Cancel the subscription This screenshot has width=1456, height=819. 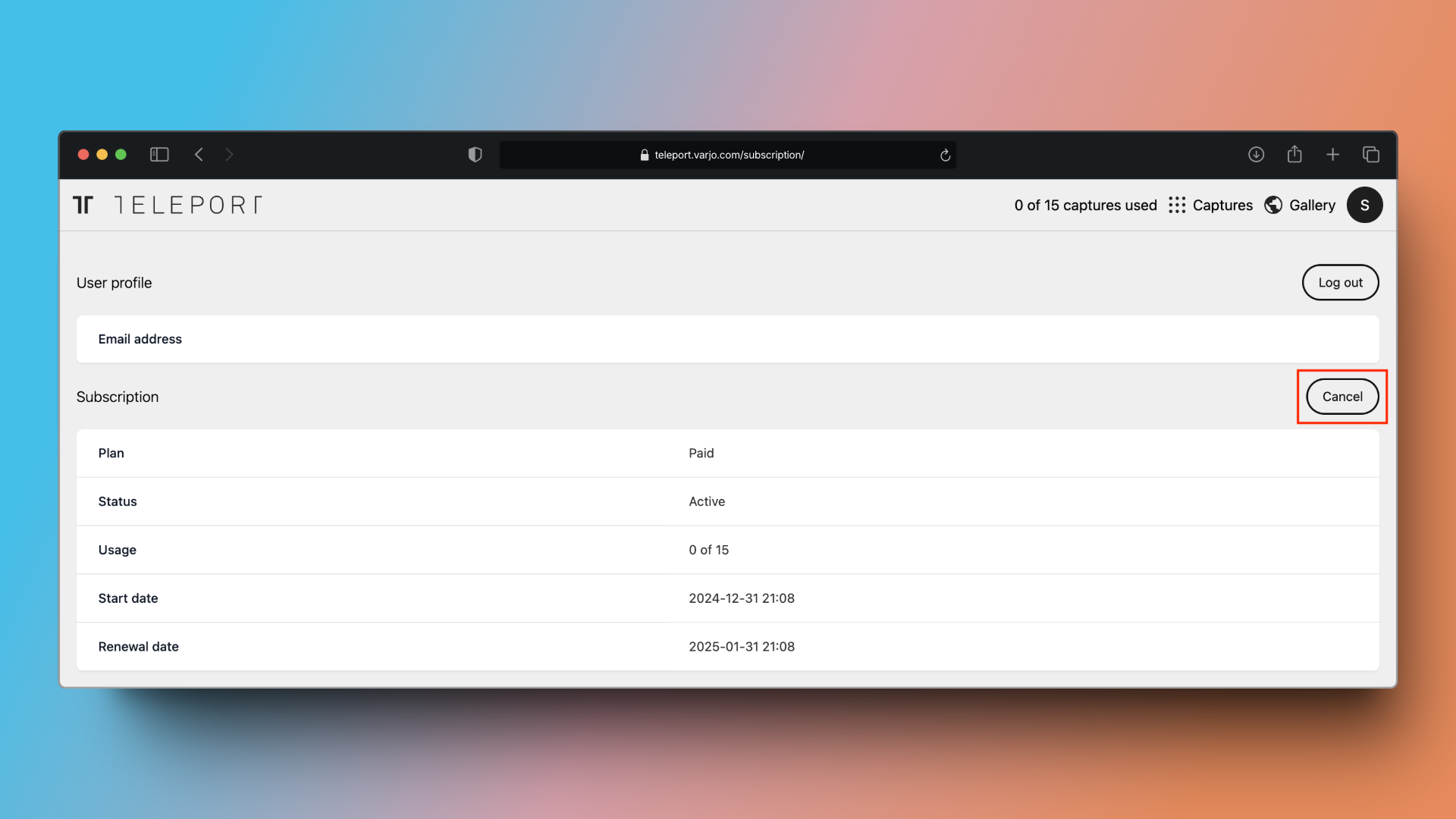point(1341,397)
